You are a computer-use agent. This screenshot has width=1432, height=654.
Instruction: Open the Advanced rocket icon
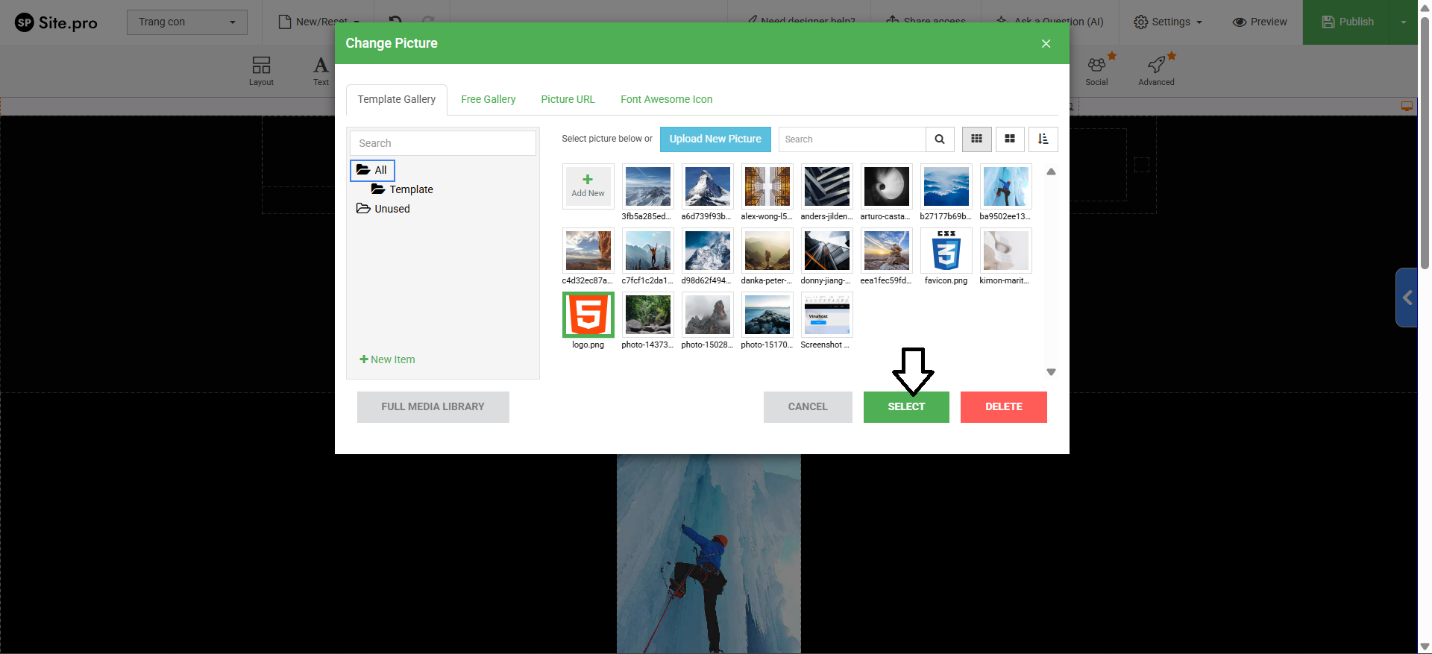1156,69
